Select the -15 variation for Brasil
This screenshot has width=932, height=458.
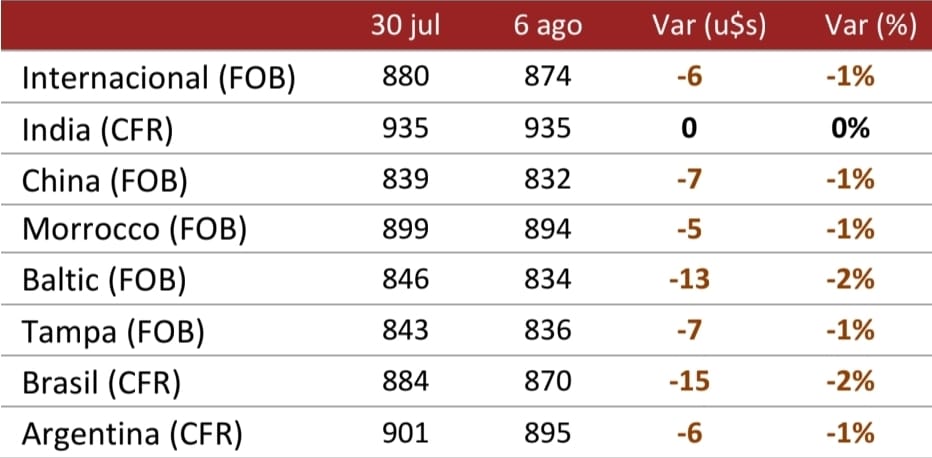(x=689, y=381)
